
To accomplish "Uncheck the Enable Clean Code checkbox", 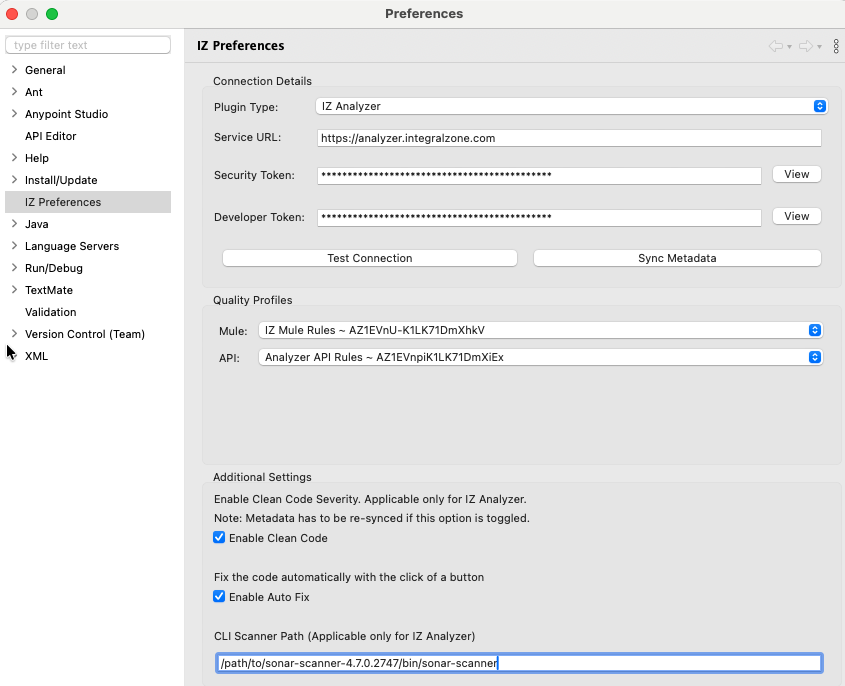I will [218, 537].
